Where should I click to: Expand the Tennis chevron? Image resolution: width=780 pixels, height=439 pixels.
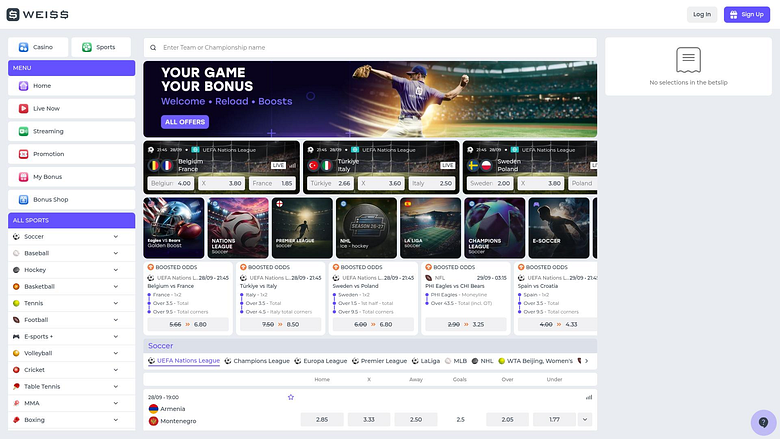tap(115, 303)
